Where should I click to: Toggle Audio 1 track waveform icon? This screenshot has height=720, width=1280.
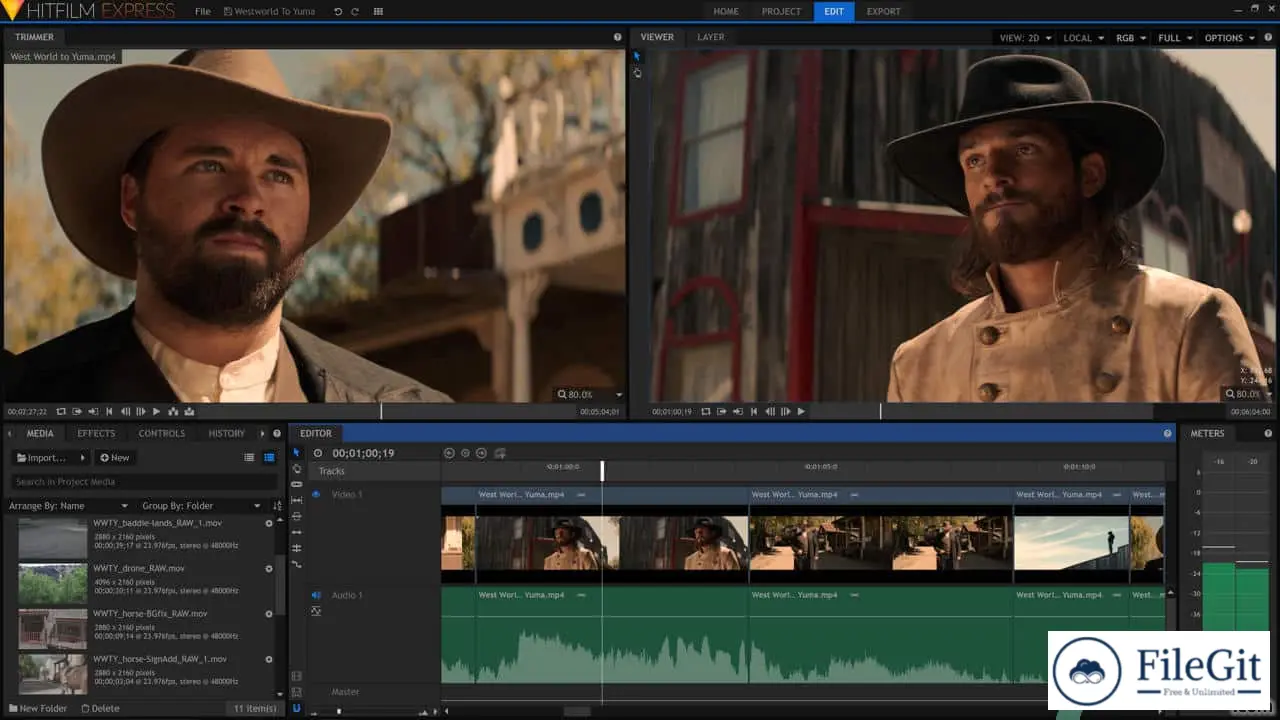(316, 610)
